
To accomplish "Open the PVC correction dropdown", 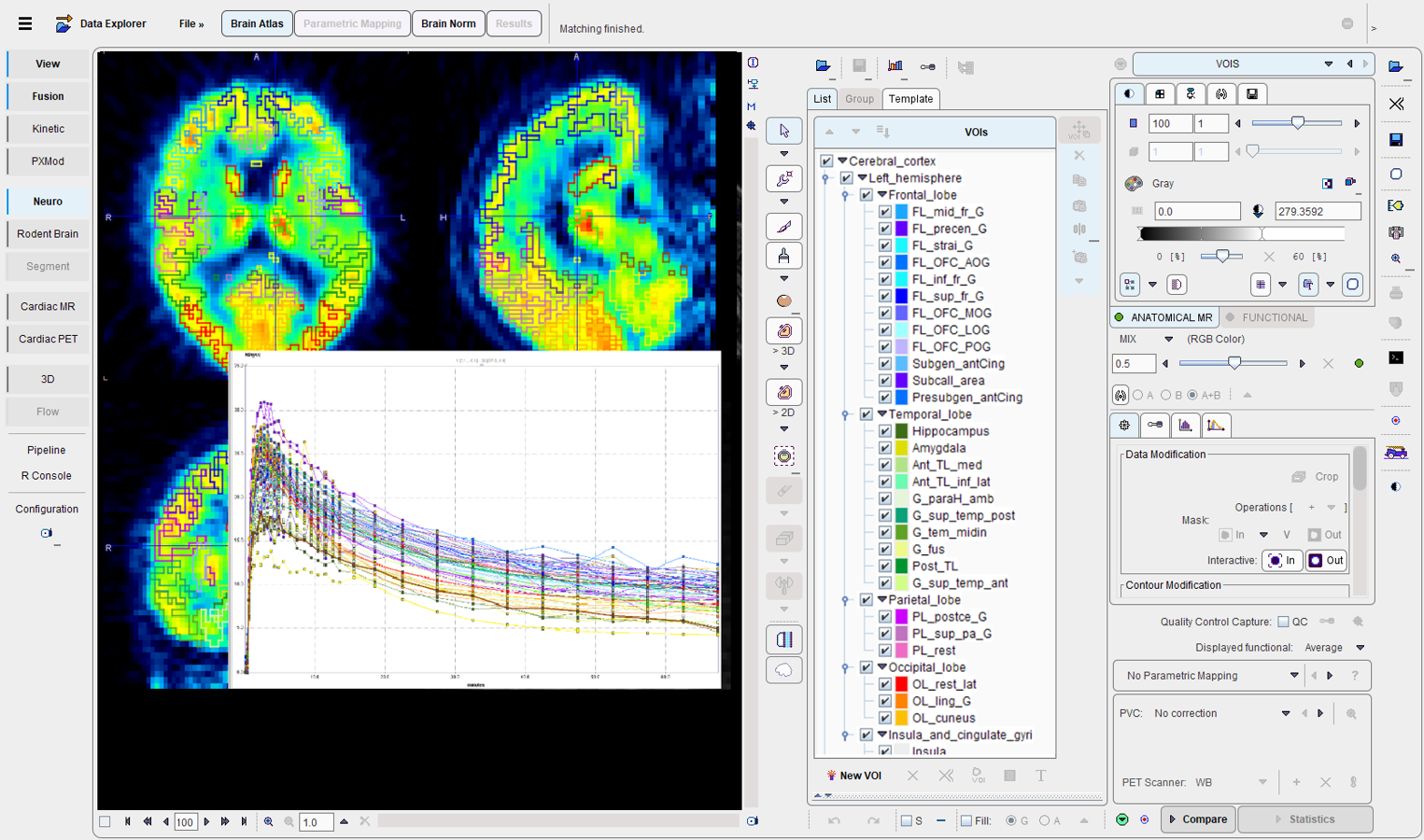I will tap(1285, 714).
